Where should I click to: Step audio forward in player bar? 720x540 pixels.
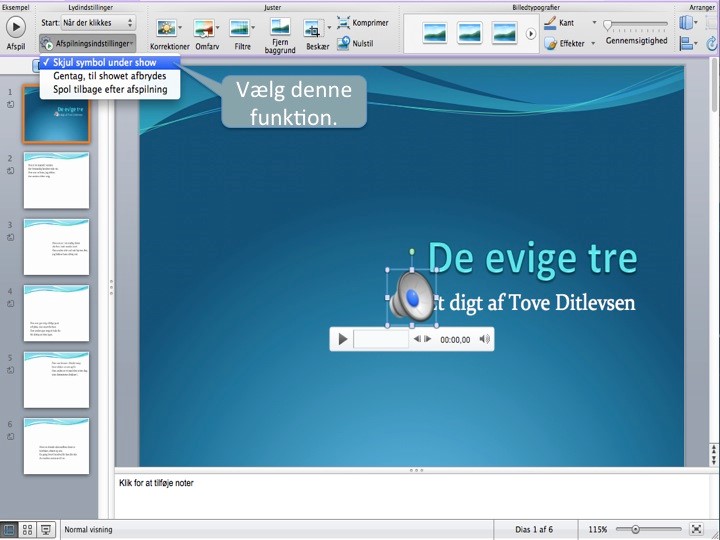pos(428,339)
